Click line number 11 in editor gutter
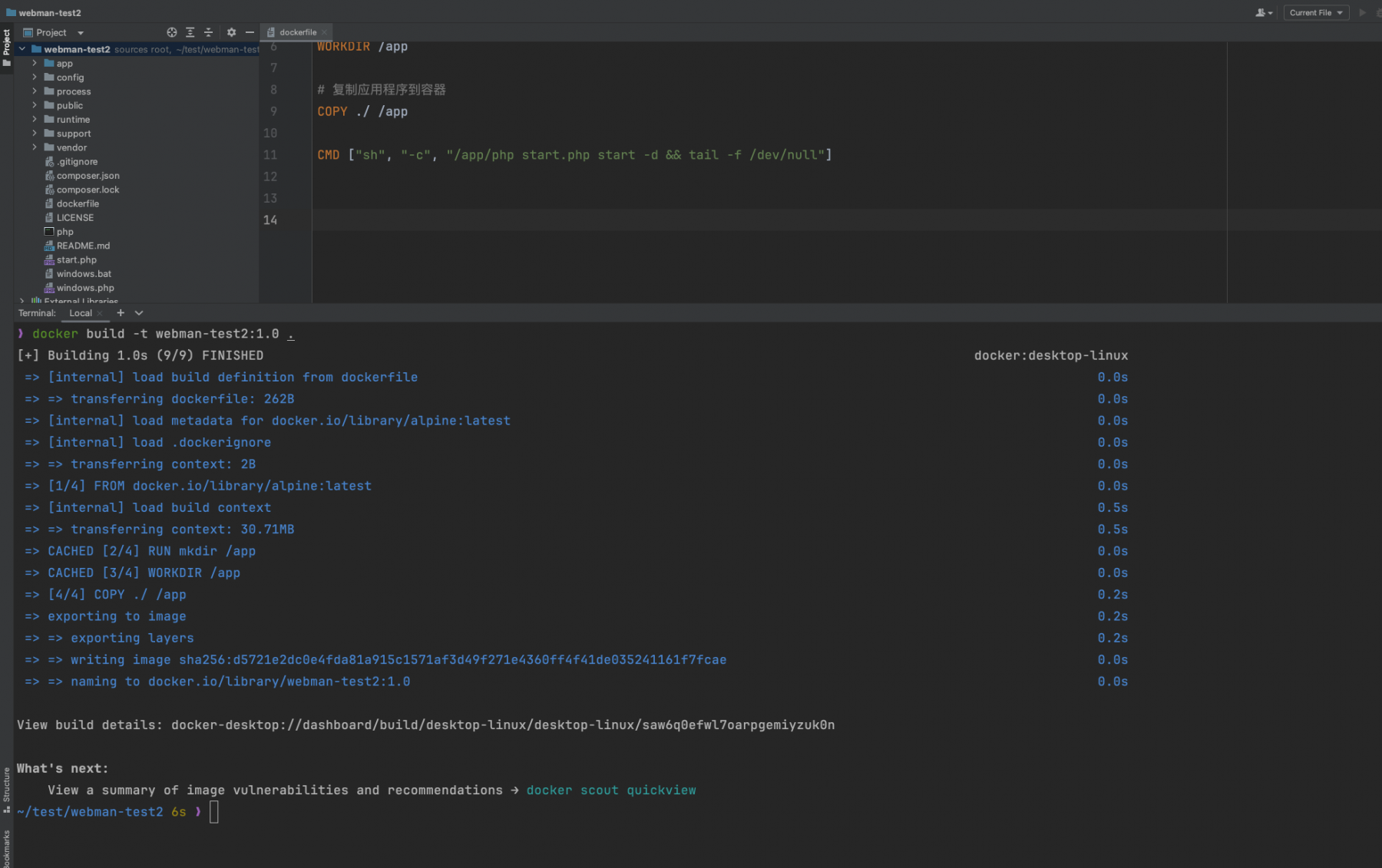This screenshot has height=868, width=1382. tap(270, 155)
